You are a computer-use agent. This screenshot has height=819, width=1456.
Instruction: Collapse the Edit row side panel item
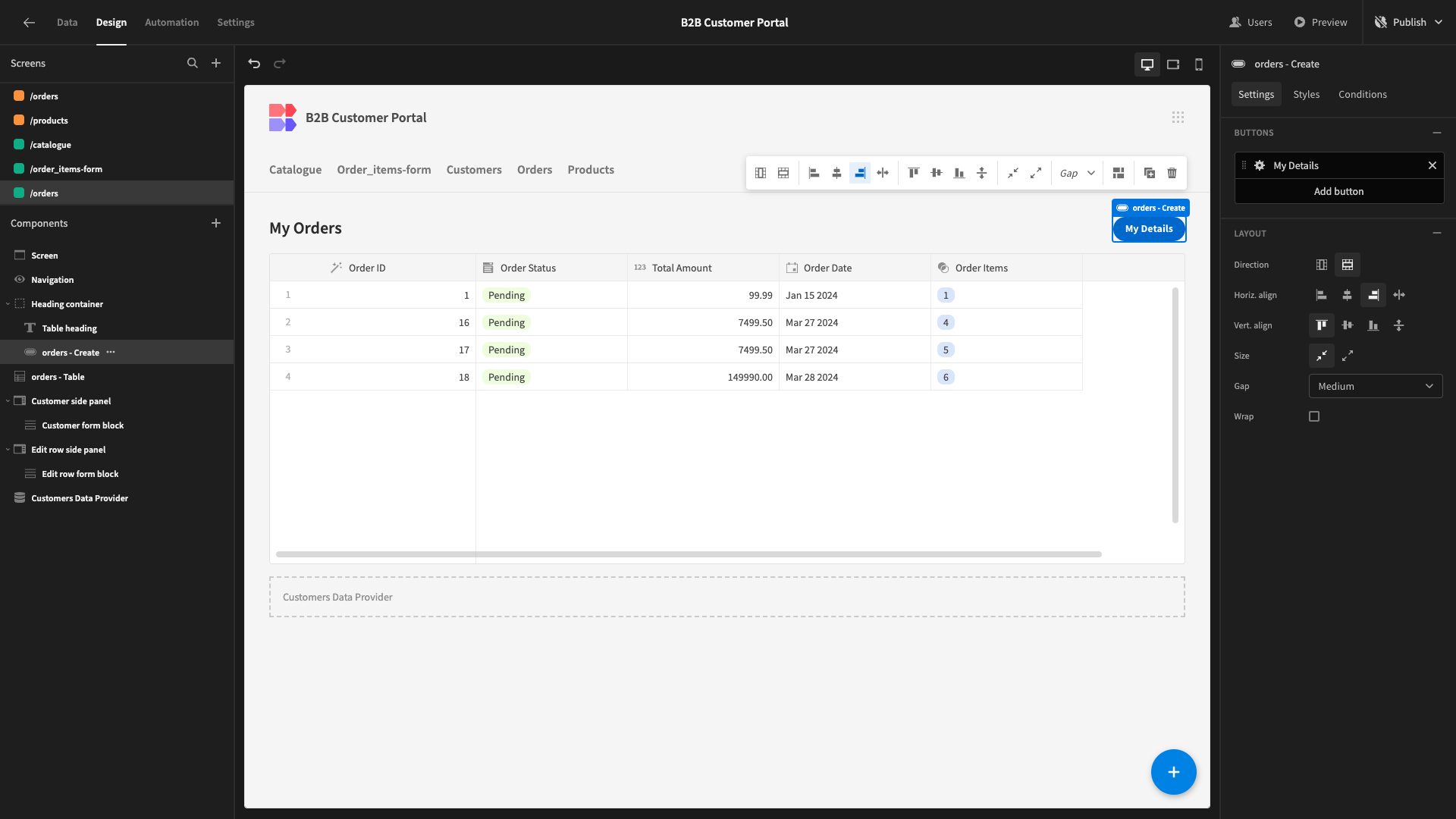(x=8, y=450)
